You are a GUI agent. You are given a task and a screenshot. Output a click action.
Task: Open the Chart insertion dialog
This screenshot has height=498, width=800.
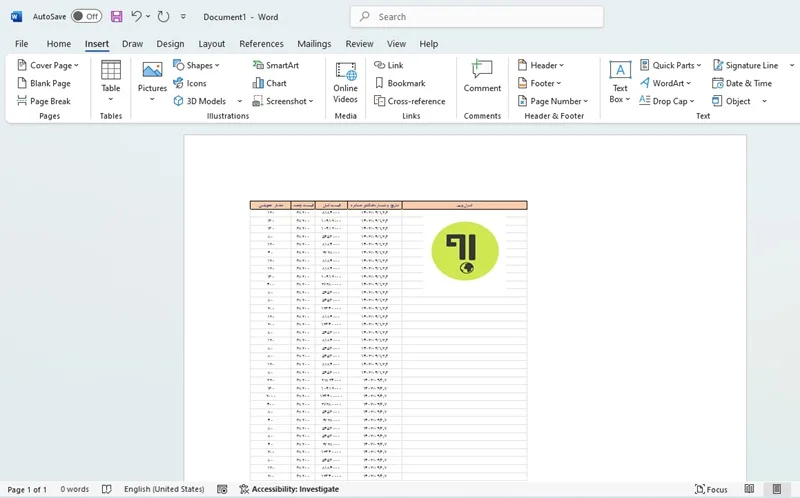[269, 83]
